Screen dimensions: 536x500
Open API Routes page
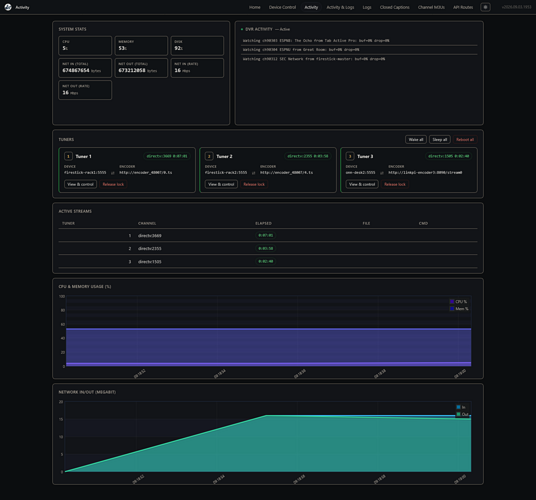click(x=463, y=7)
